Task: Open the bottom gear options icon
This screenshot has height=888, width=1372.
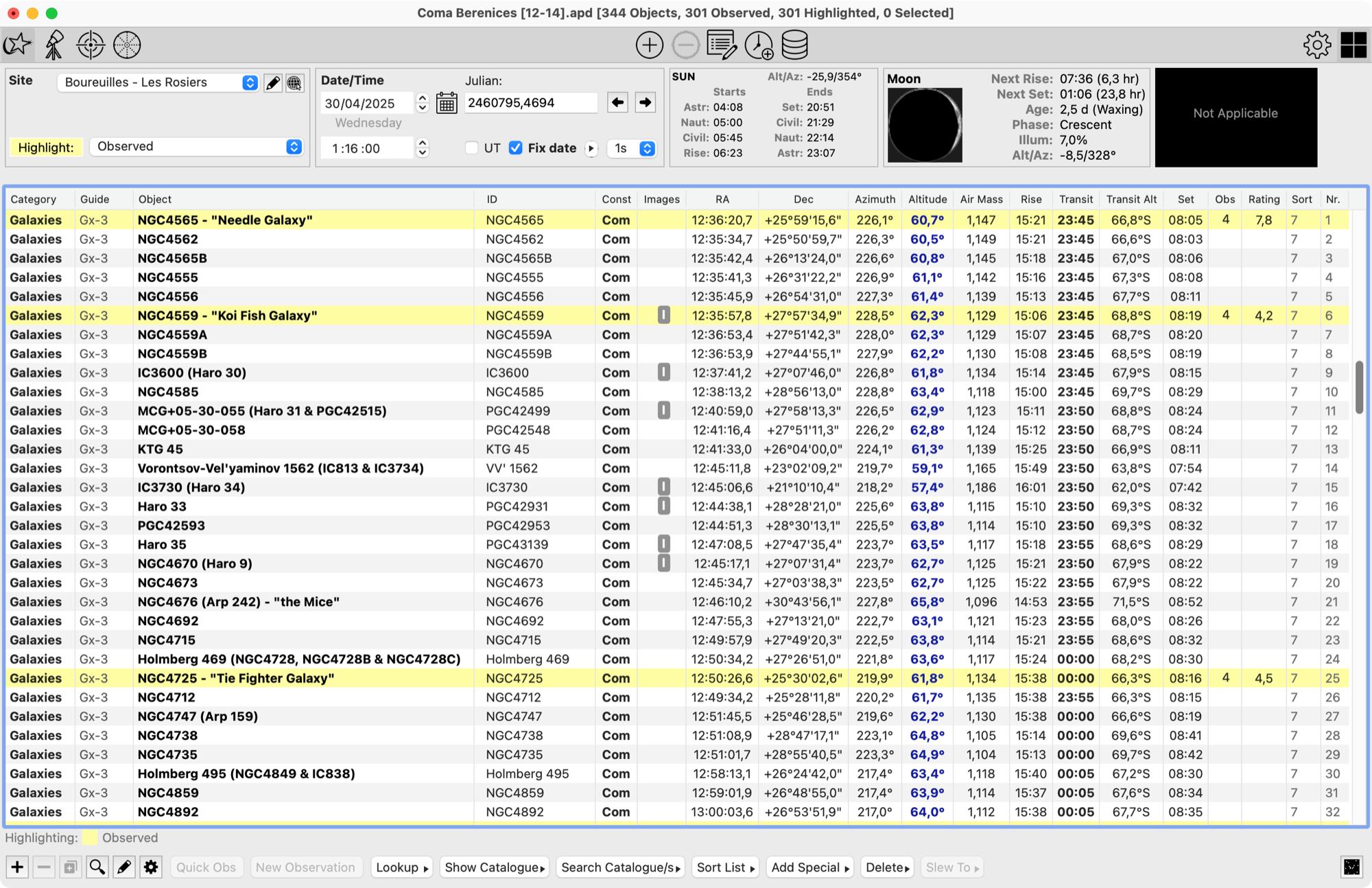Action: pos(151,867)
